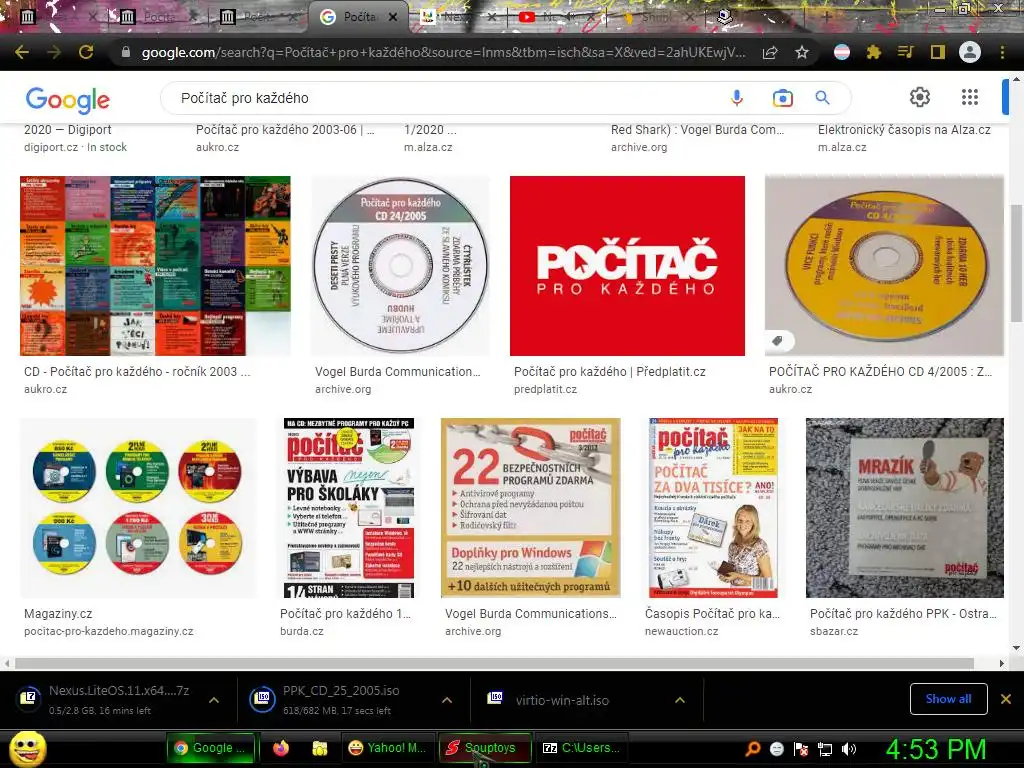Open the media control queue icon

pyautogui.click(x=906, y=52)
